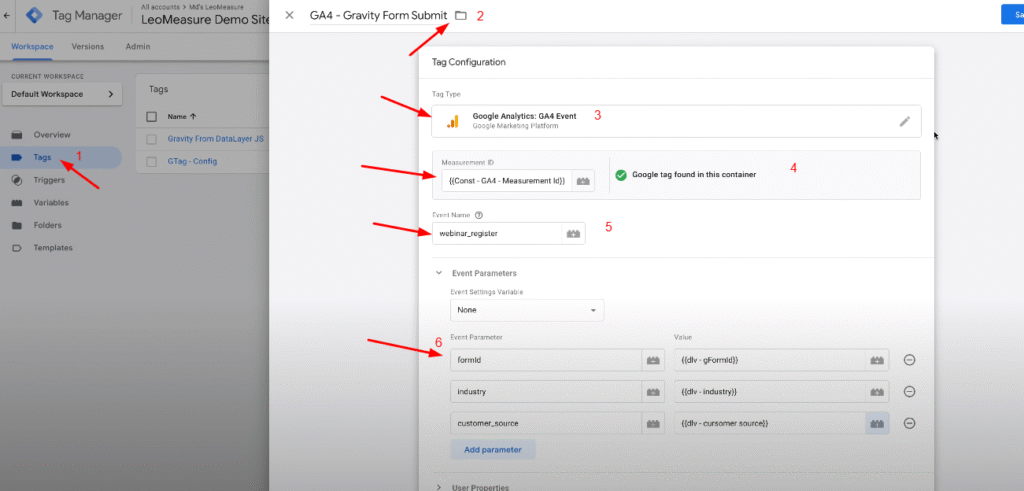Check the Gravity From DataLayer JS row checkbox

[152, 139]
